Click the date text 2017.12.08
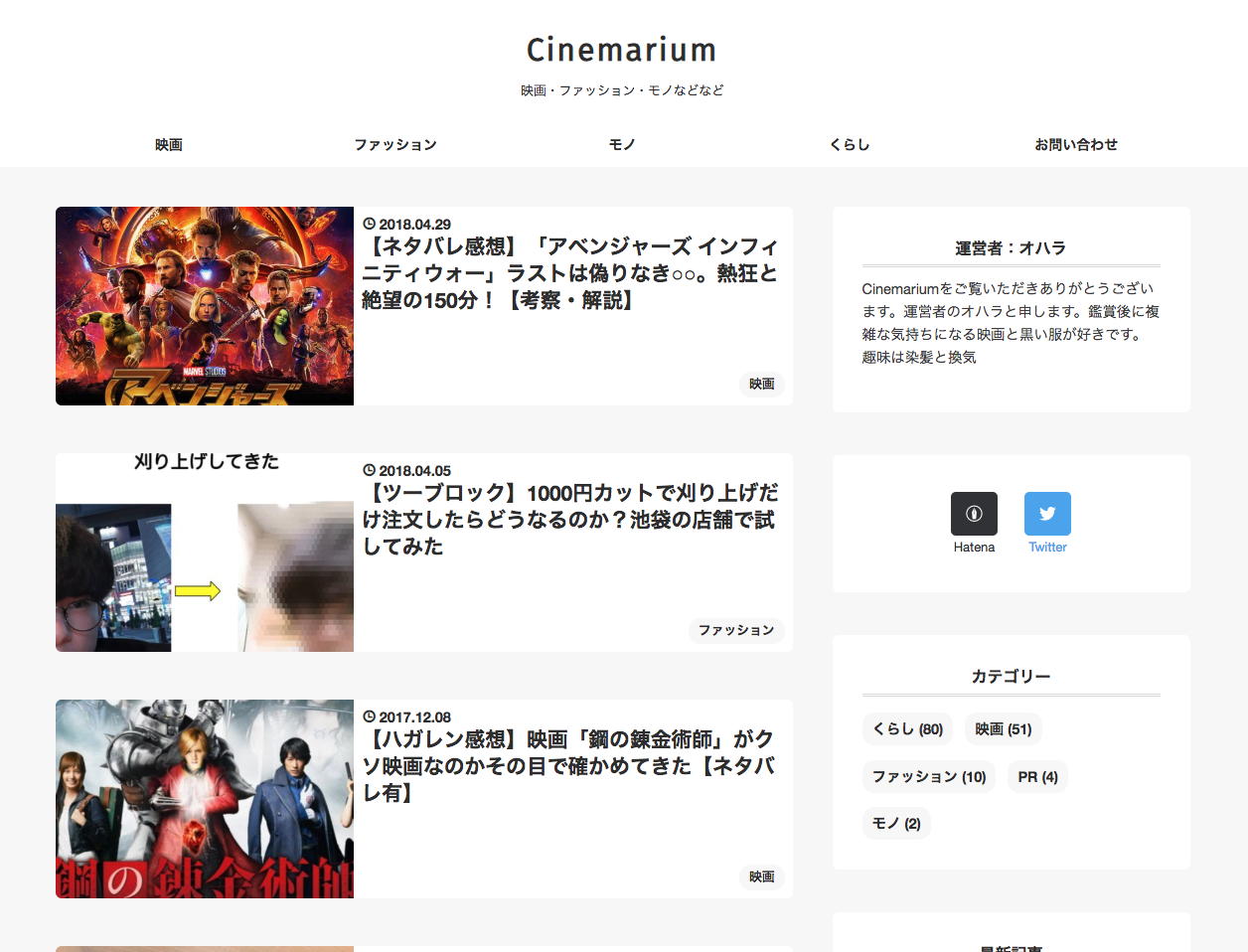The width and height of the screenshot is (1248, 952). (x=414, y=716)
